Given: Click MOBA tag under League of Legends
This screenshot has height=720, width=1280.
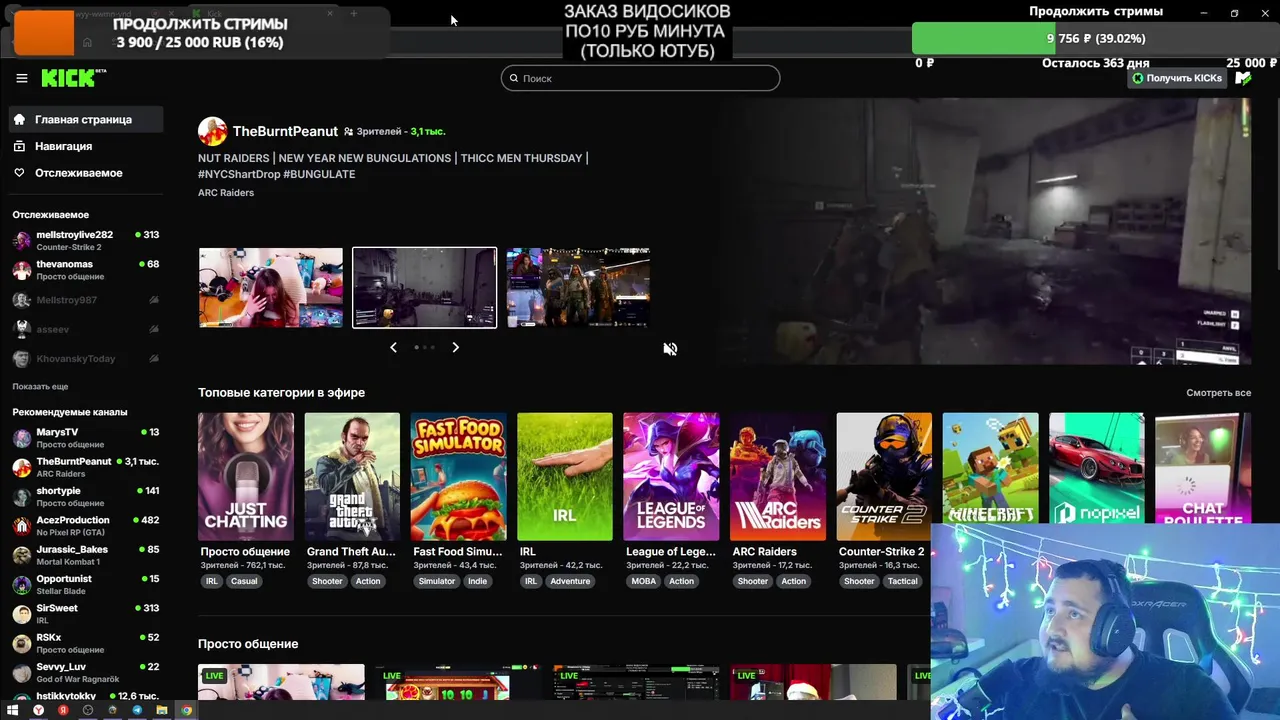Looking at the screenshot, I should [644, 581].
